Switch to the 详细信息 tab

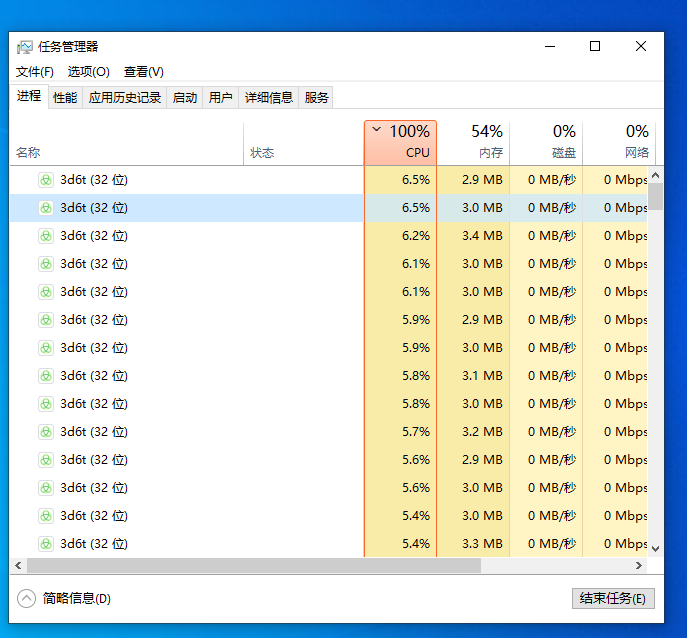point(269,97)
